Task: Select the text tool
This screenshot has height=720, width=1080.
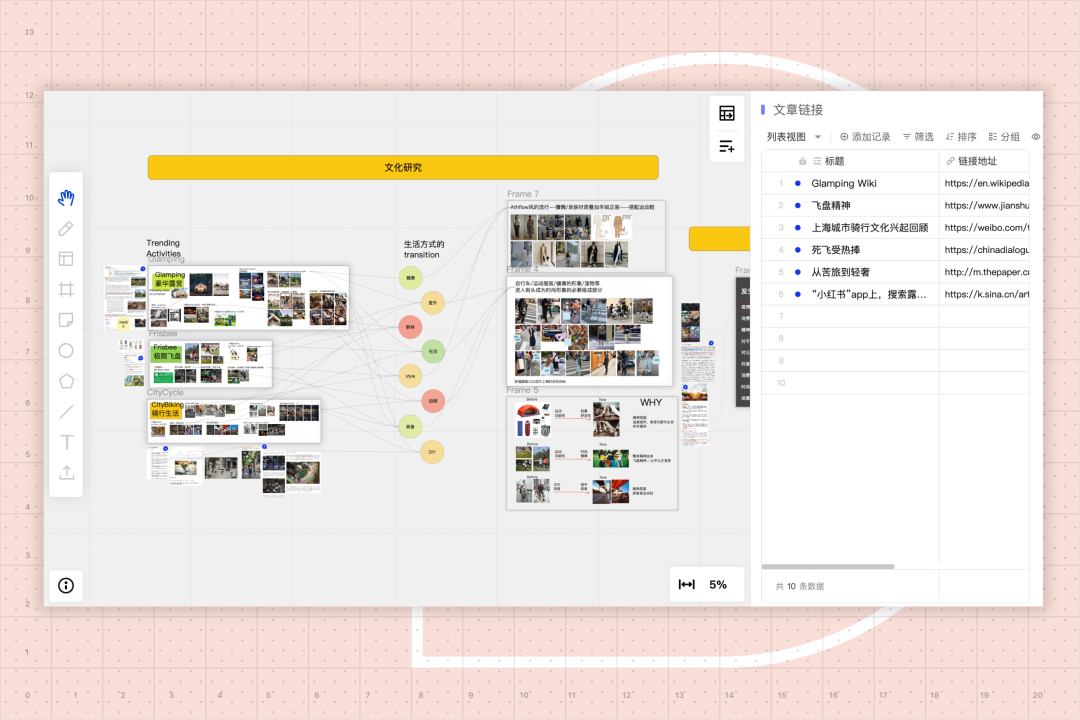Action: pos(66,442)
